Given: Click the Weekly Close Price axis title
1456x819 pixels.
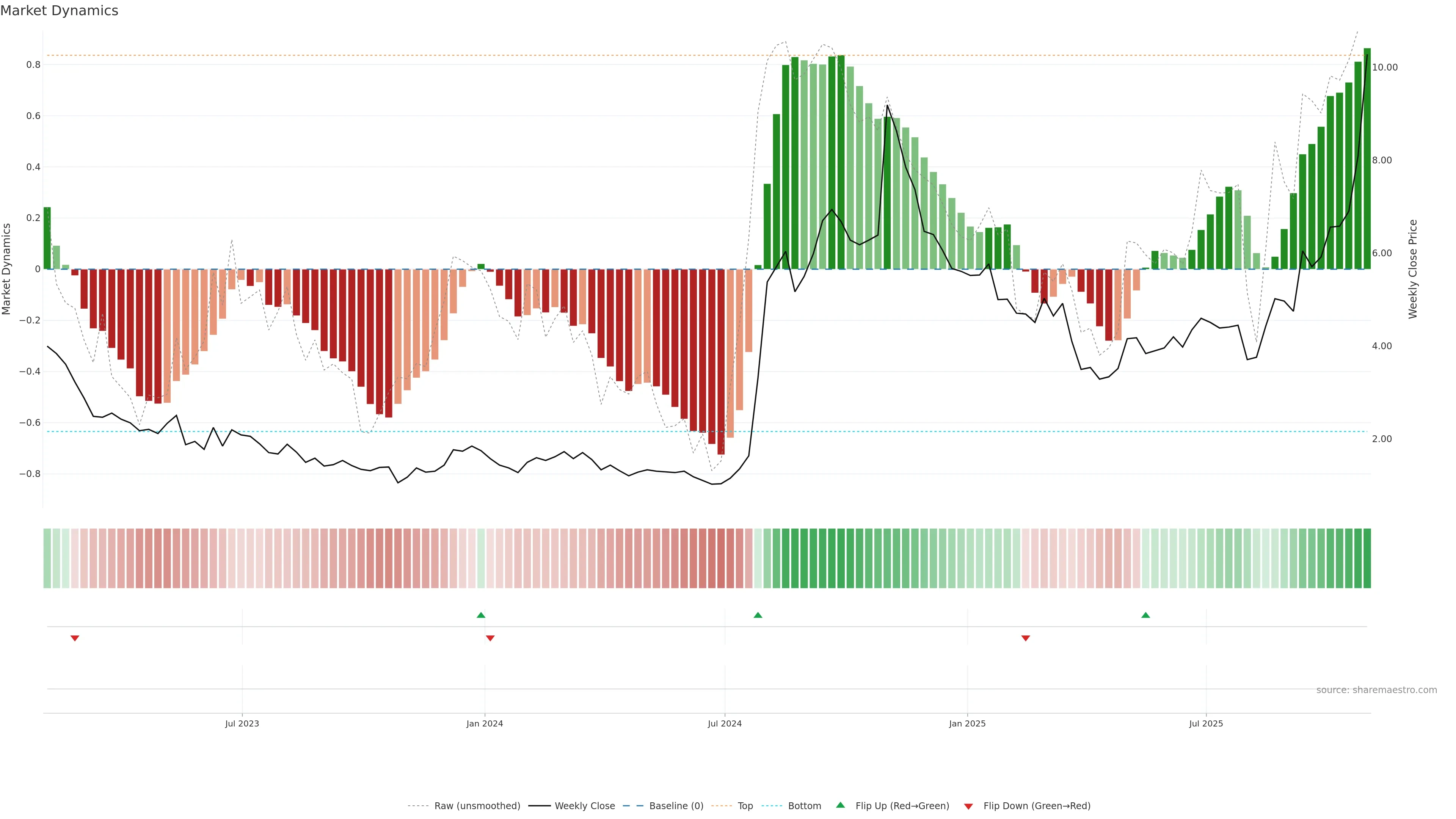Looking at the screenshot, I should pos(1413,269).
